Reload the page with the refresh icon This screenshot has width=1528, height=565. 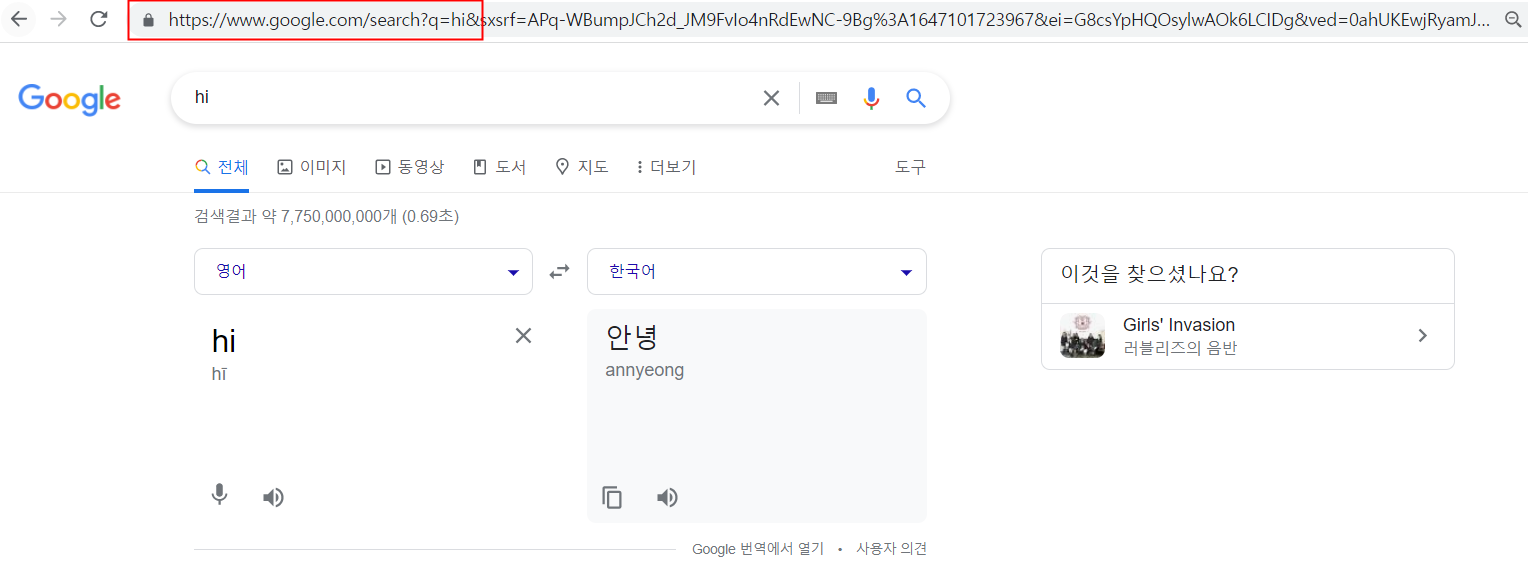[x=99, y=19]
